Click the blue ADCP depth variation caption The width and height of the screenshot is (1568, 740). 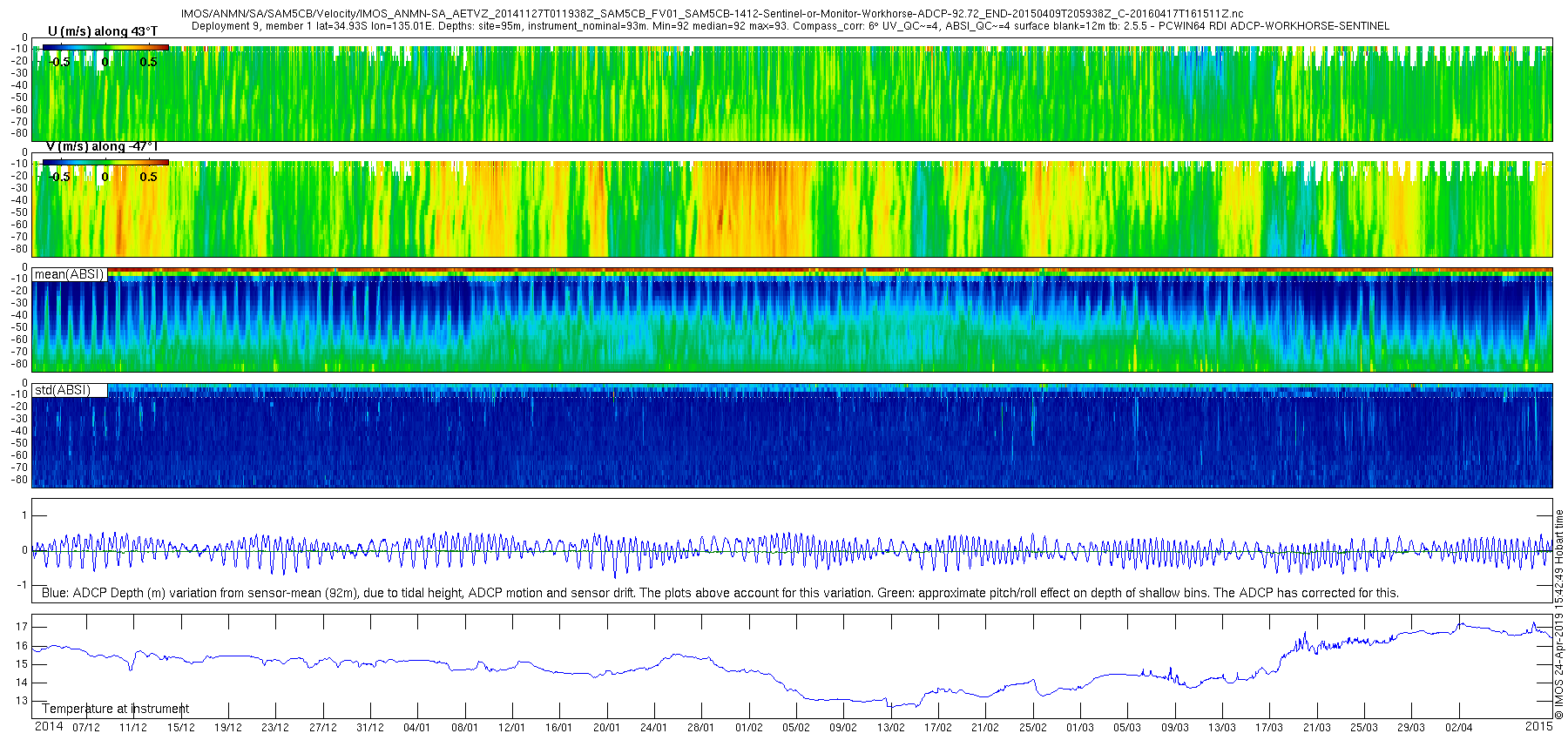point(720,593)
